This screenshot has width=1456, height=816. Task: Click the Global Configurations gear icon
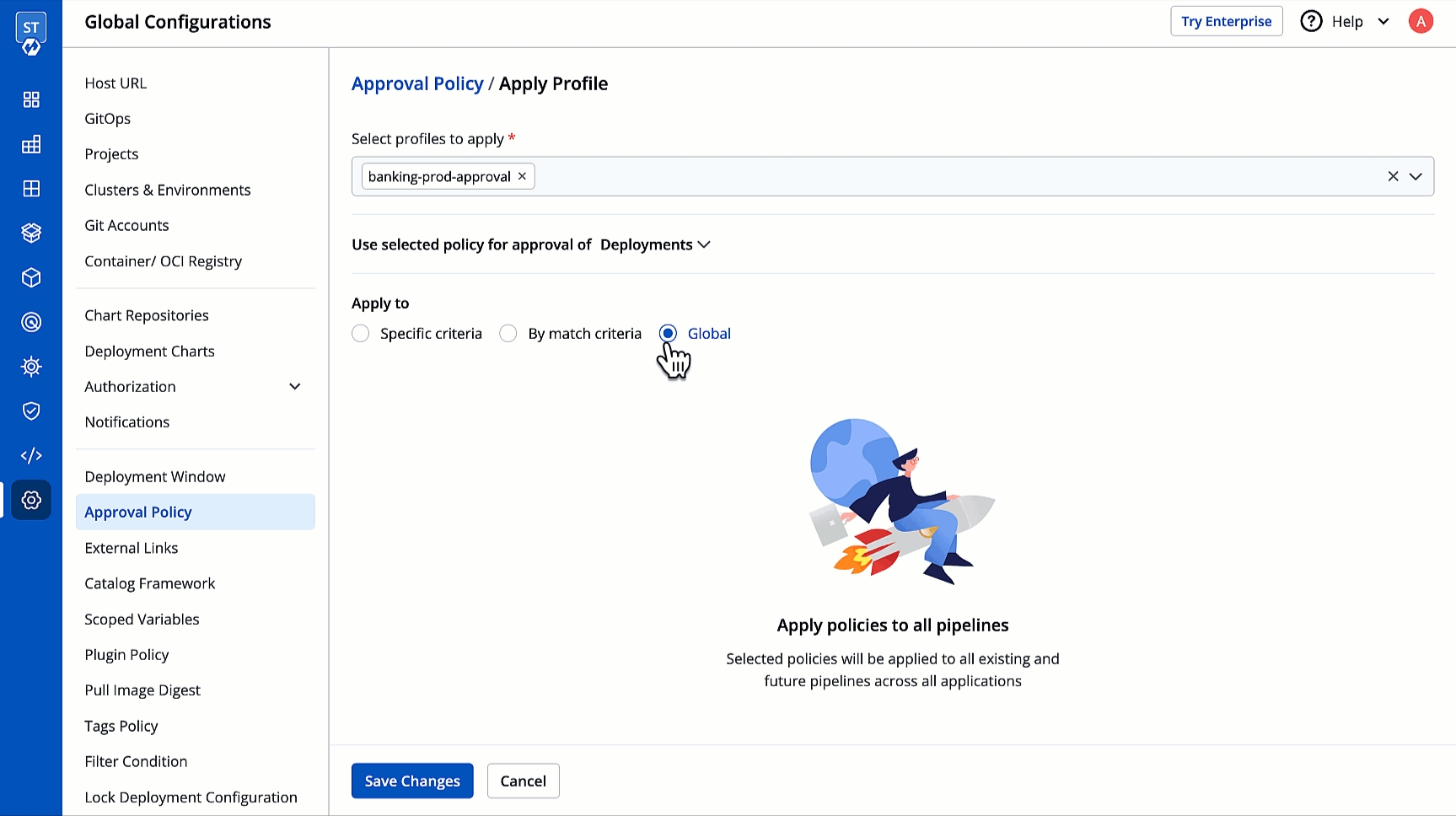click(31, 501)
